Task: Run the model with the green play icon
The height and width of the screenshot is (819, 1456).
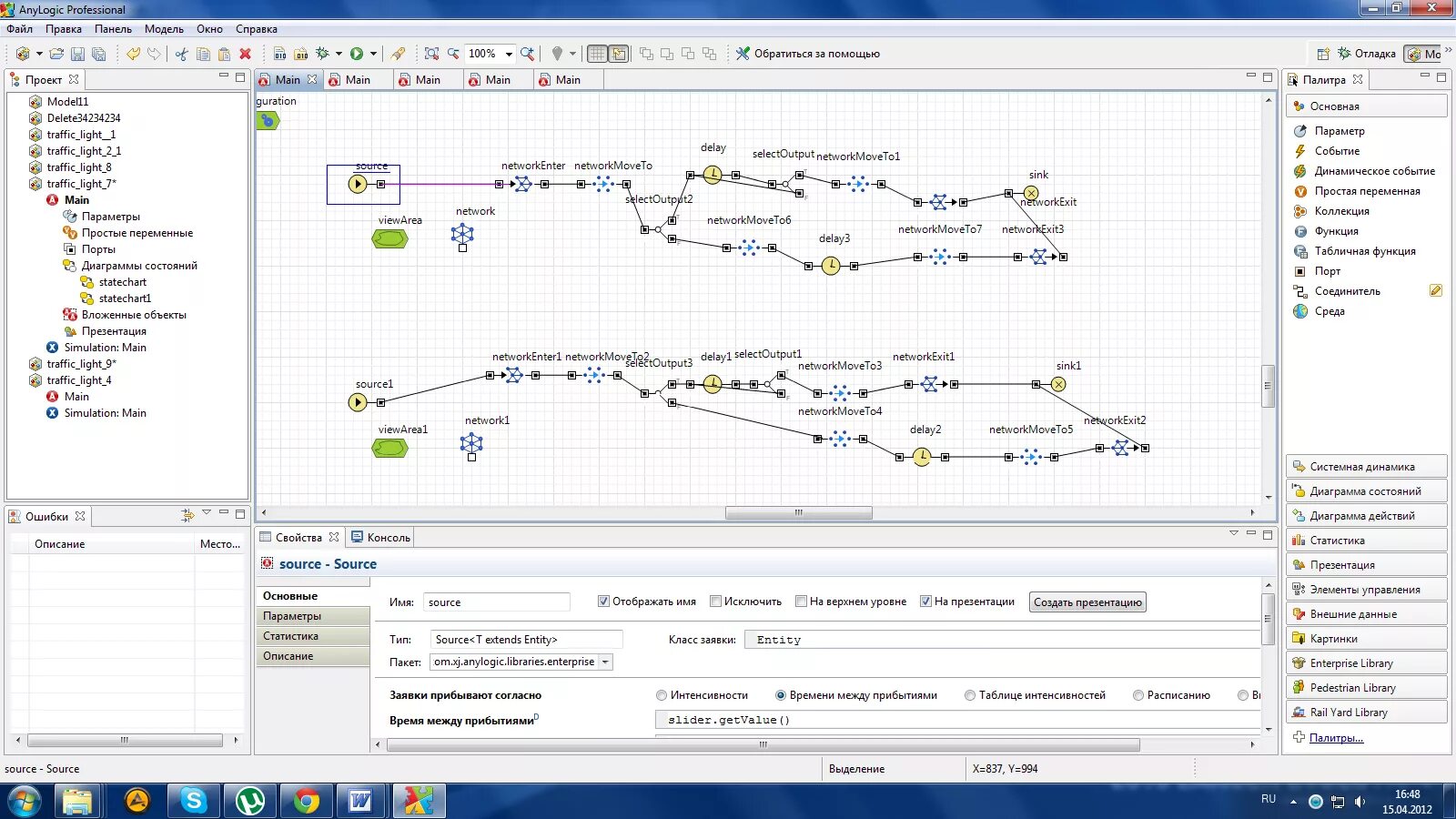Action: coord(357,54)
